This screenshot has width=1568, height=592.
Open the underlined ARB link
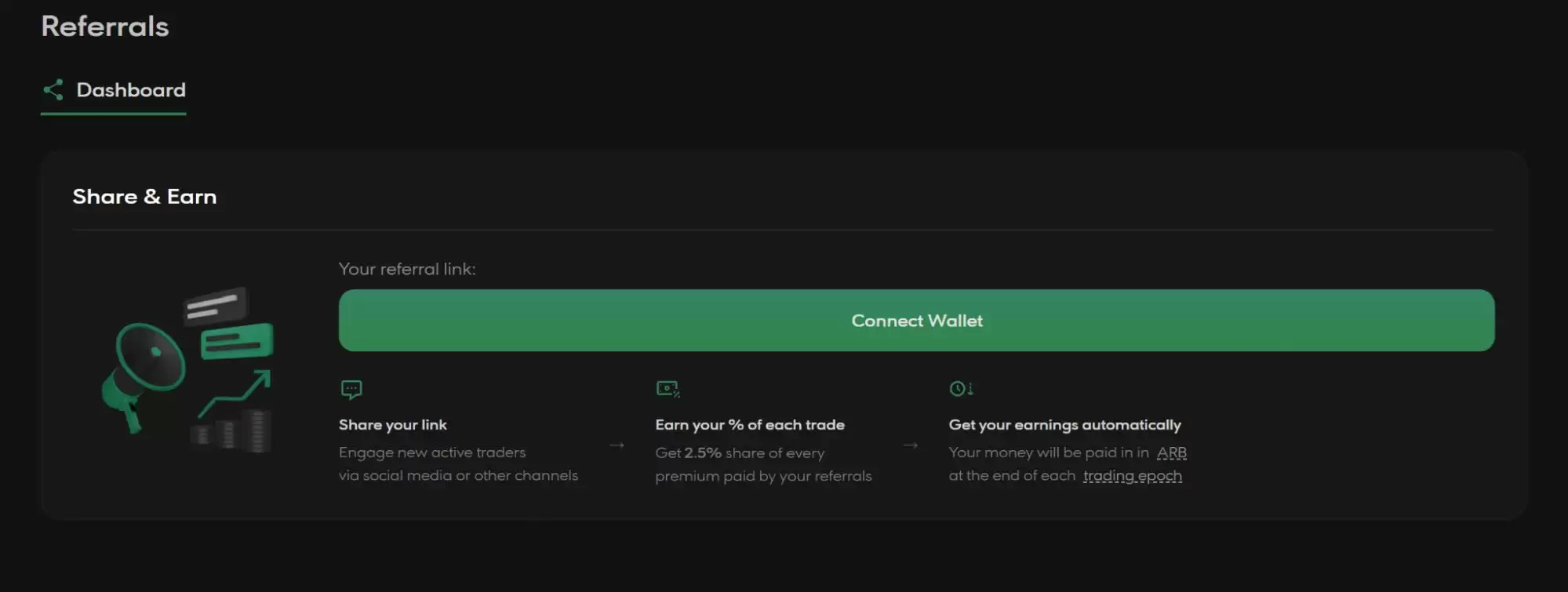click(x=1171, y=453)
